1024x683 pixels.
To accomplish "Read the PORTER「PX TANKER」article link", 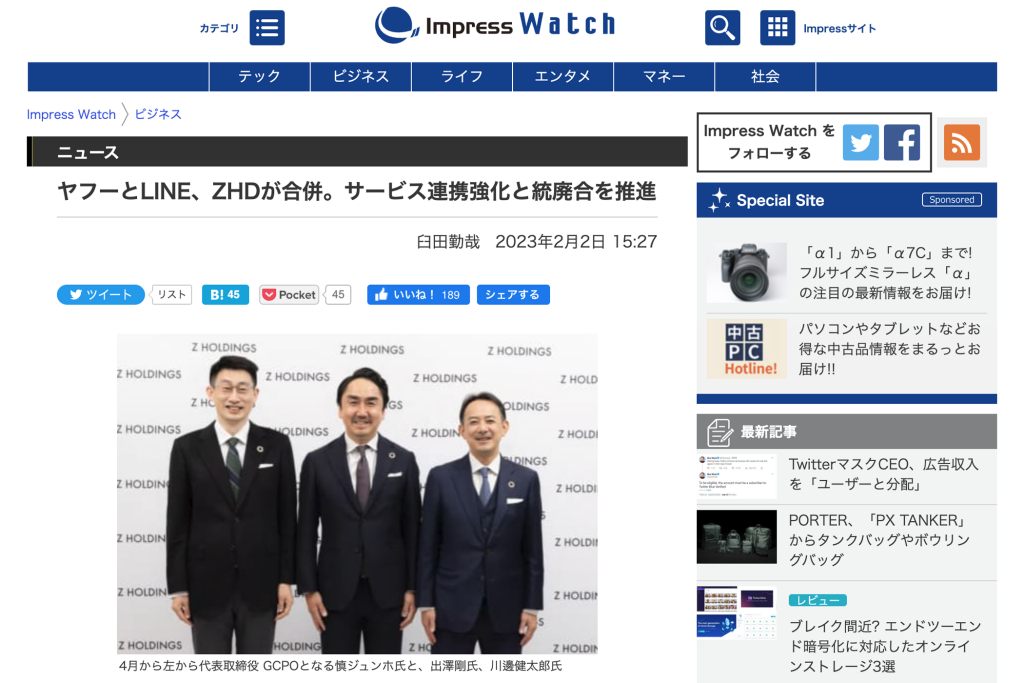I will (x=880, y=540).
